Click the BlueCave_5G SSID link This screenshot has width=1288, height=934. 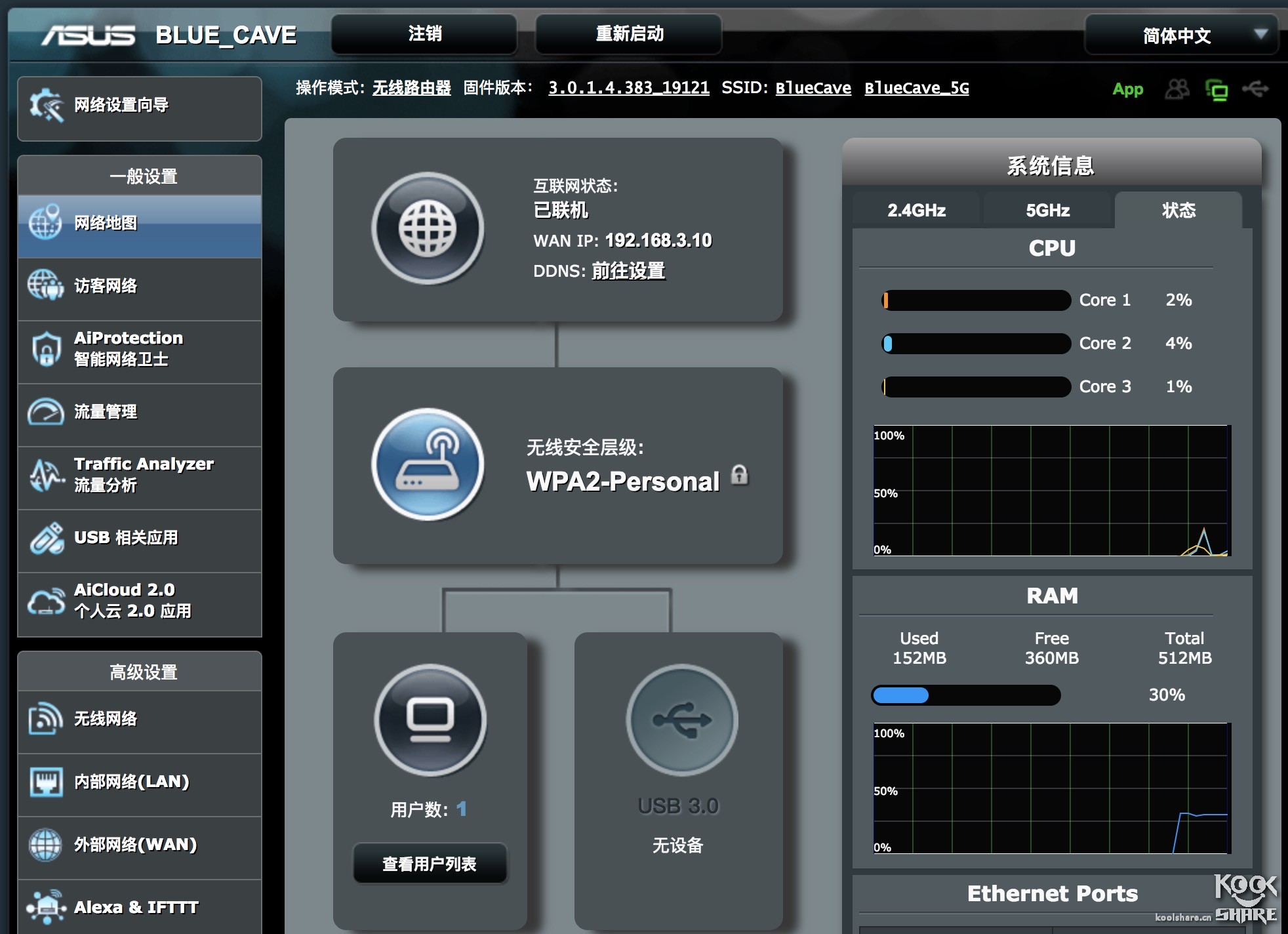(917, 88)
